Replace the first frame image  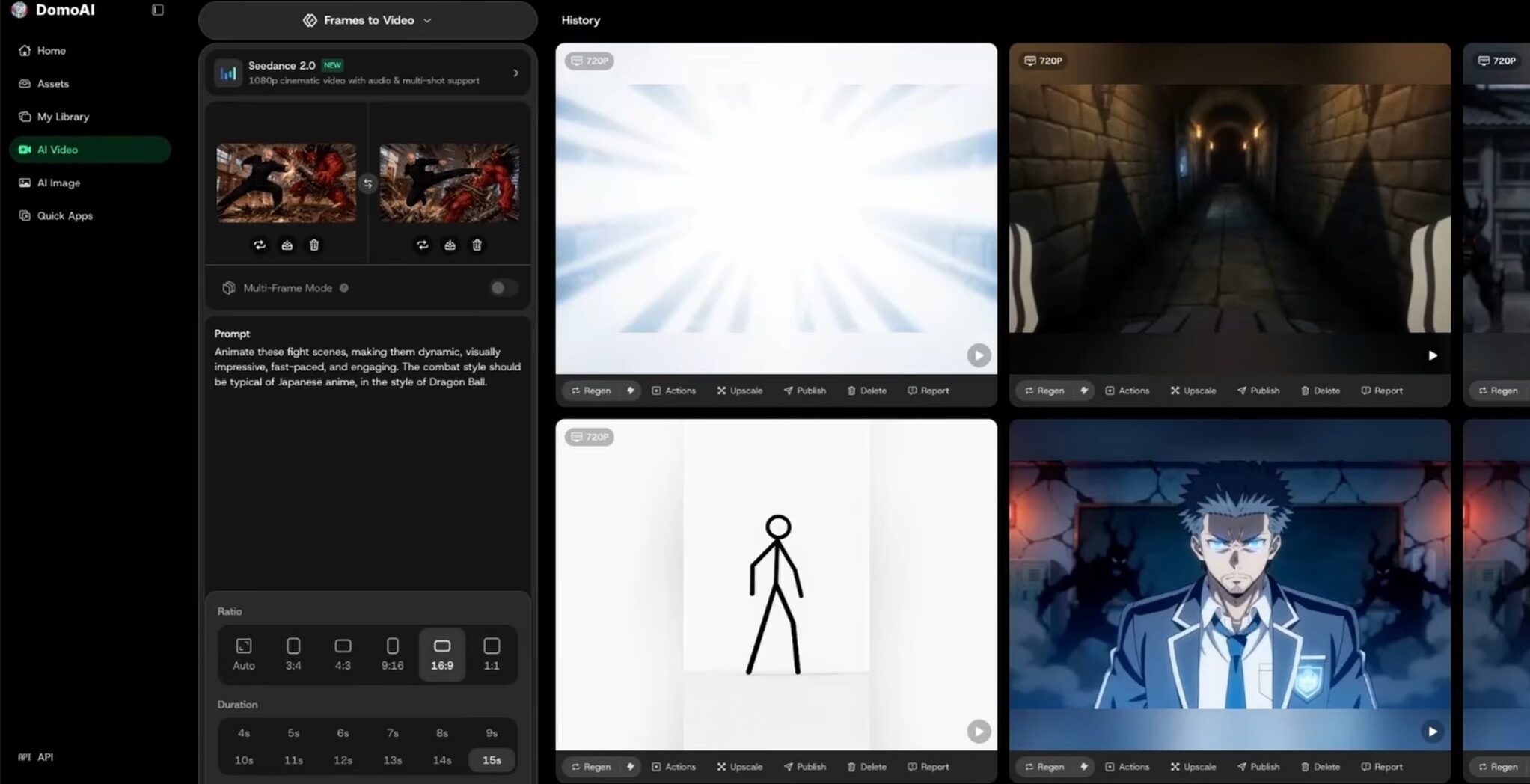pyautogui.click(x=260, y=245)
